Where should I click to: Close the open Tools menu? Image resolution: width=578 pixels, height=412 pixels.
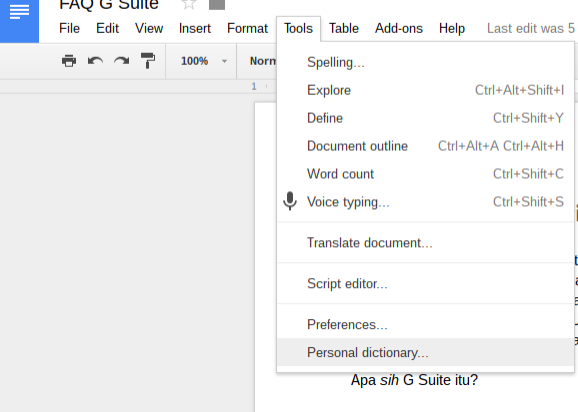[298, 28]
